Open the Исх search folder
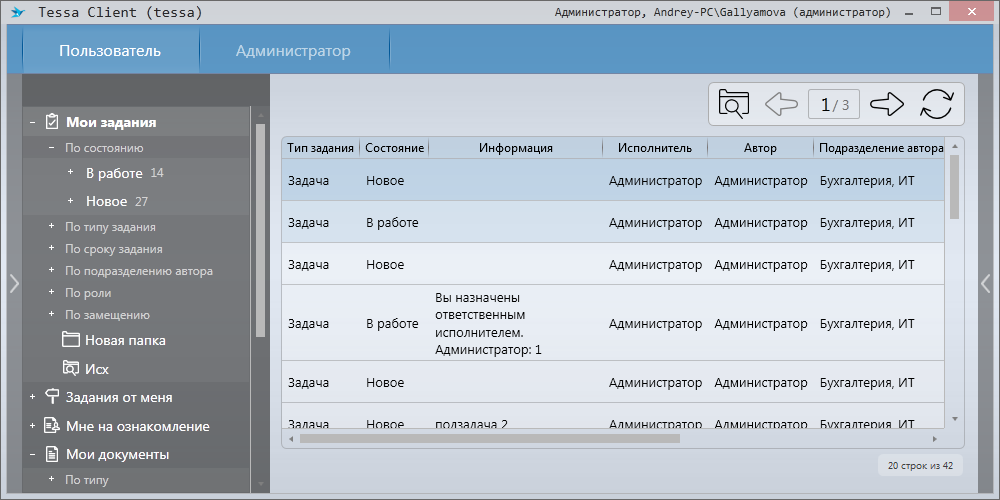Screen dimensions: 1000x500 pos(96,368)
